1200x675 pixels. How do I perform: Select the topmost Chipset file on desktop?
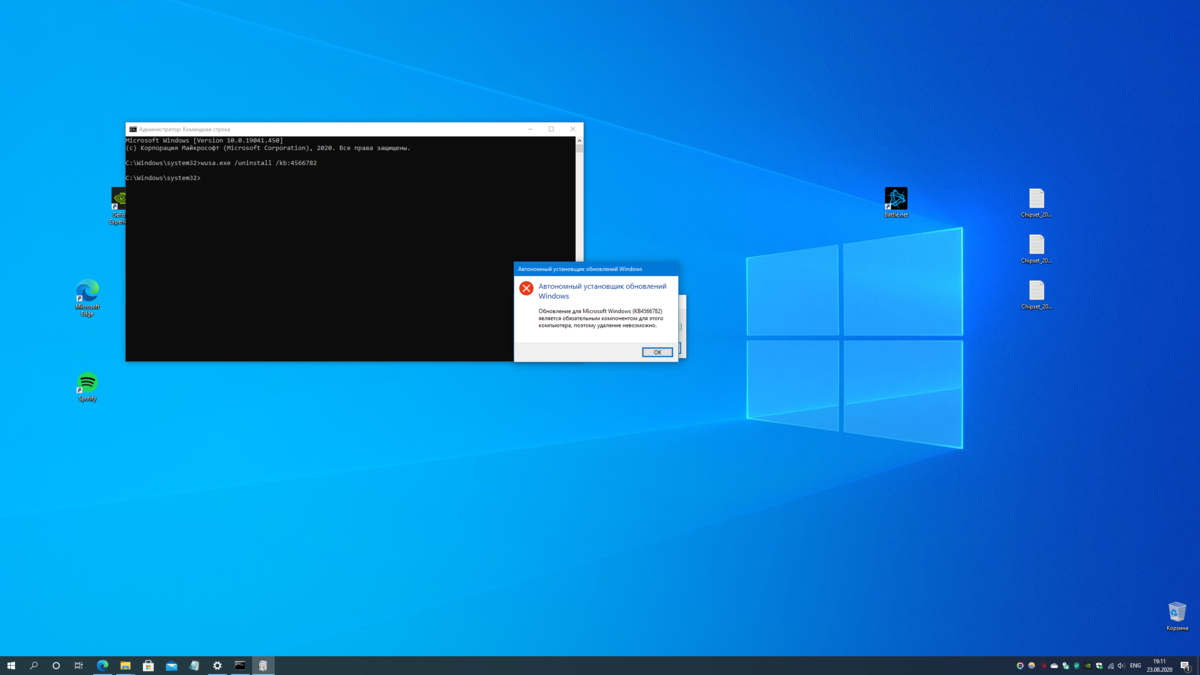[x=1036, y=199]
